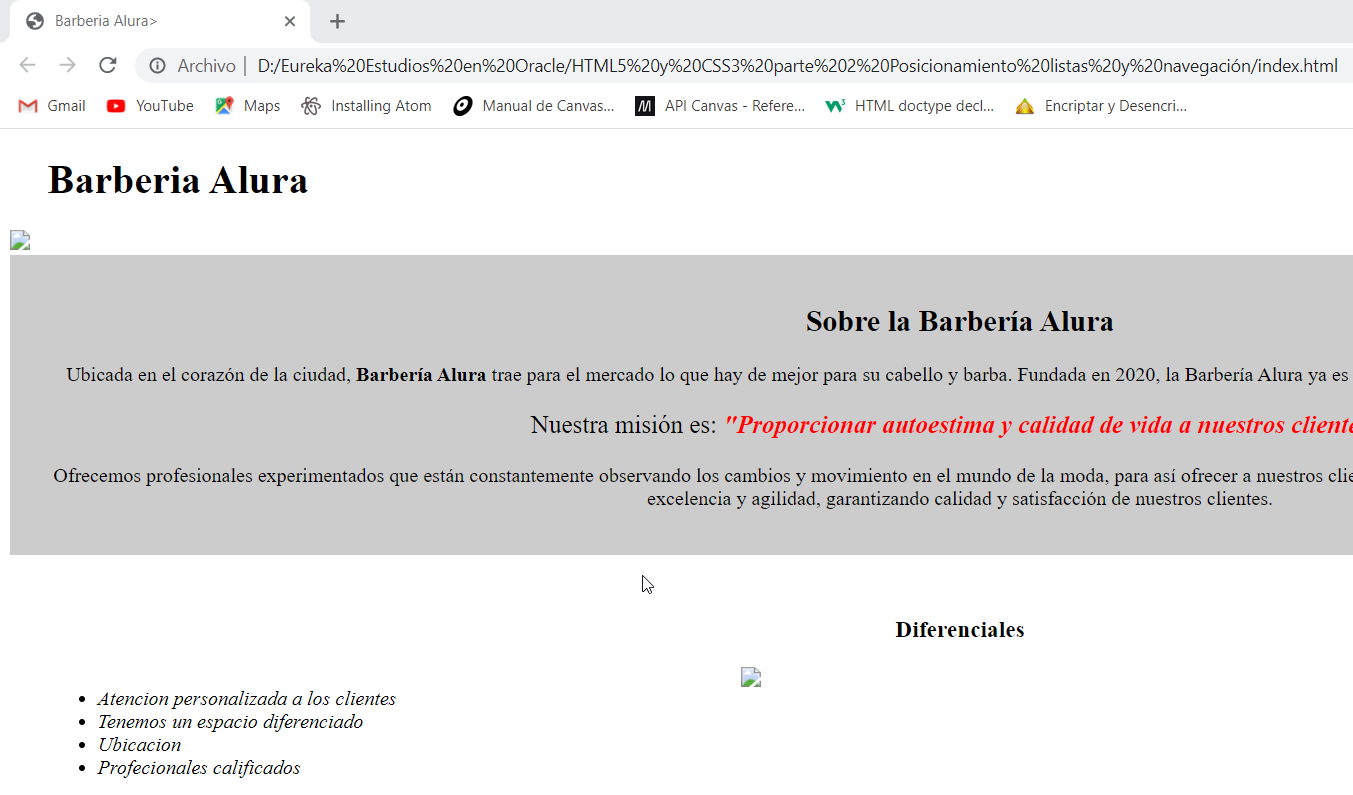The width and height of the screenshot is (1353, 795).
Task: Click the broken image below the page title
Action: click(20, 240)
